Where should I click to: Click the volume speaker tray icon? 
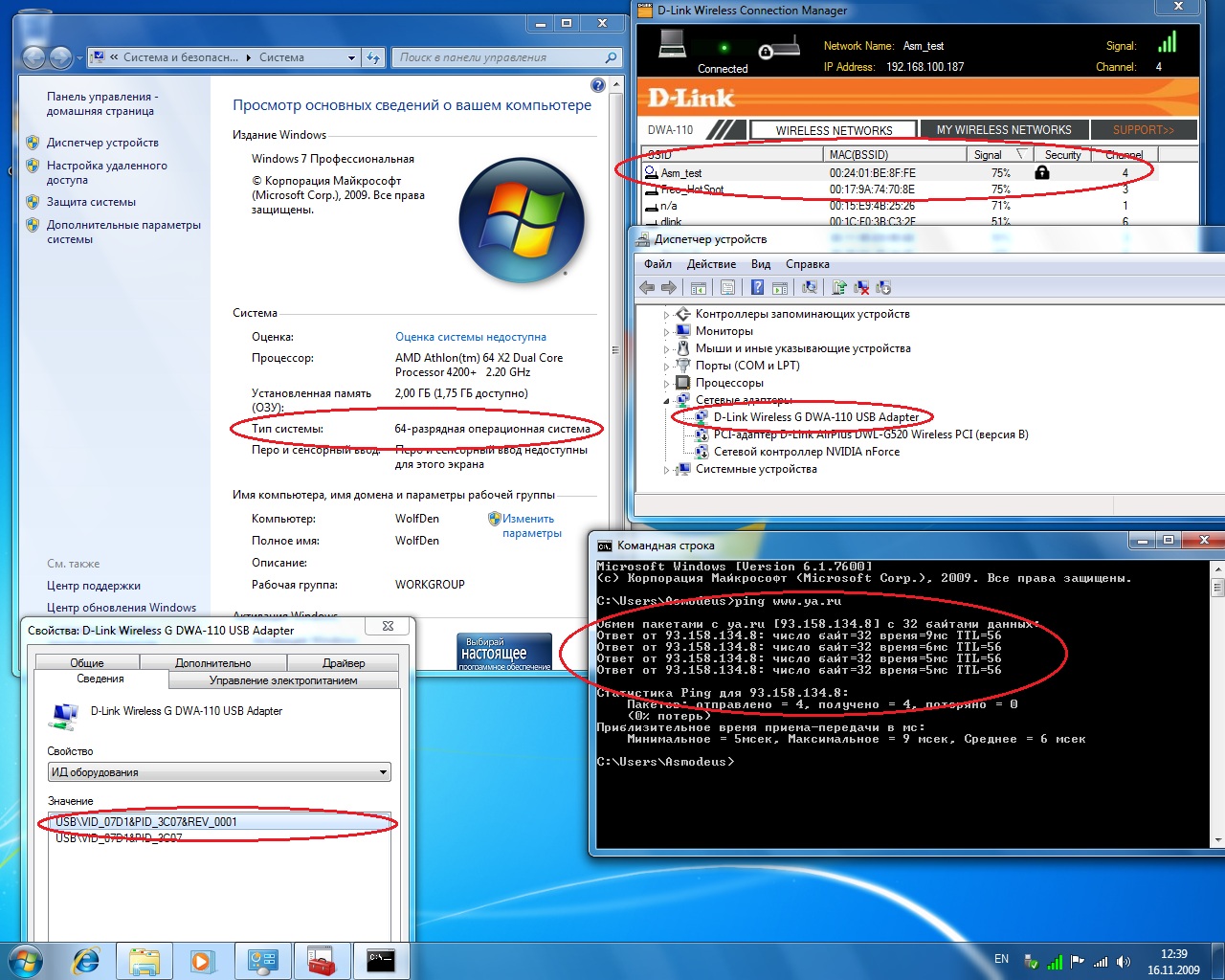(x=1123, y=962)
